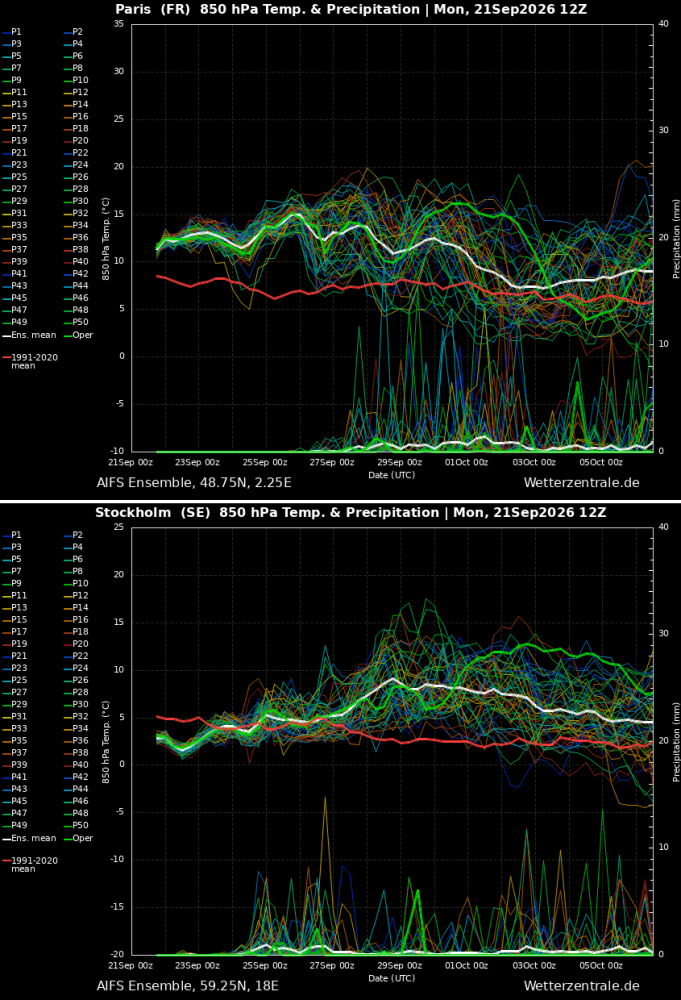
Task: Click P17 legend label in Paris chart
Action: [x=15, y=129]
